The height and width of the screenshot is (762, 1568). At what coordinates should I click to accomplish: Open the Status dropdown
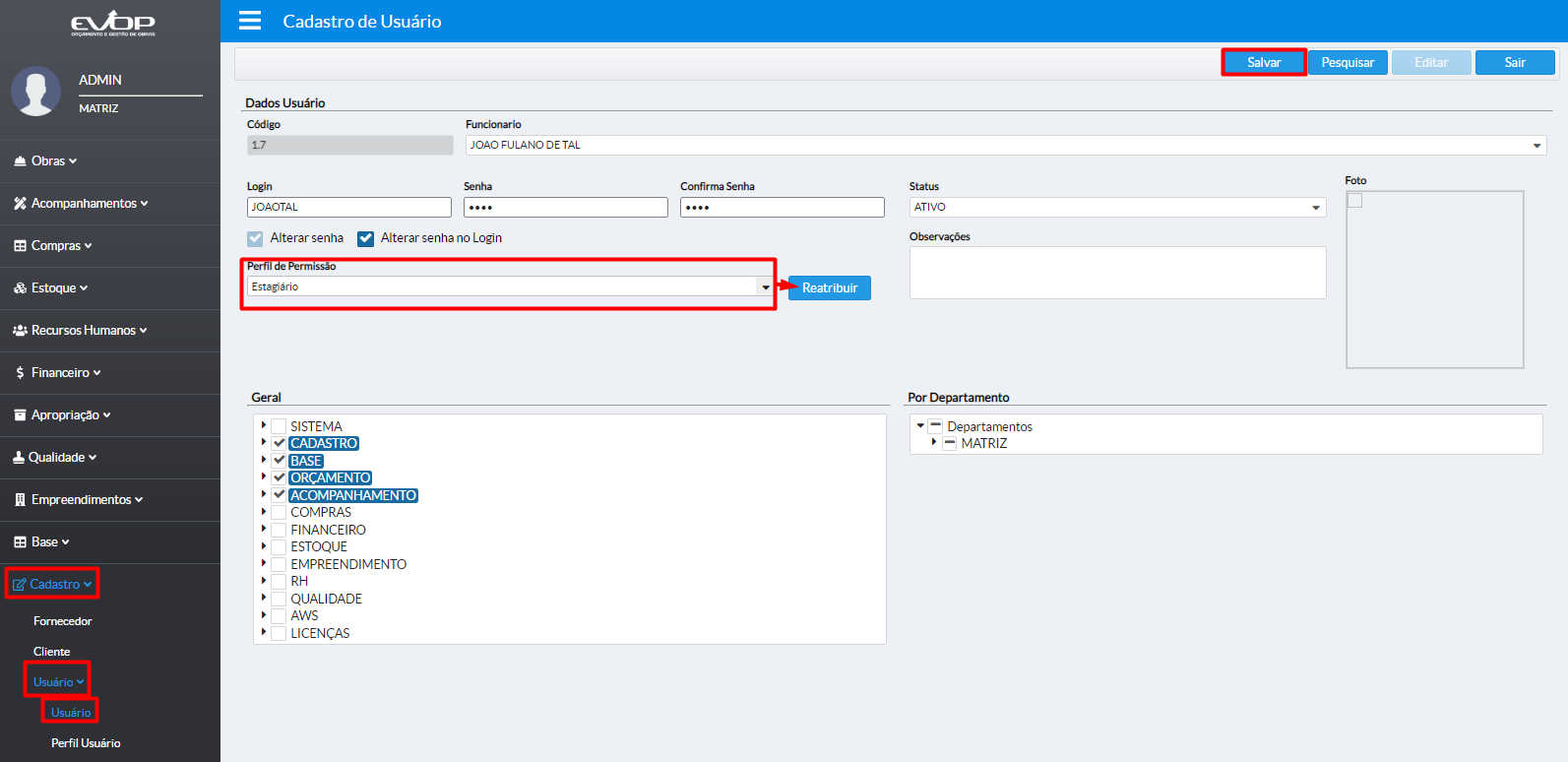click(x=1315, y=208)
